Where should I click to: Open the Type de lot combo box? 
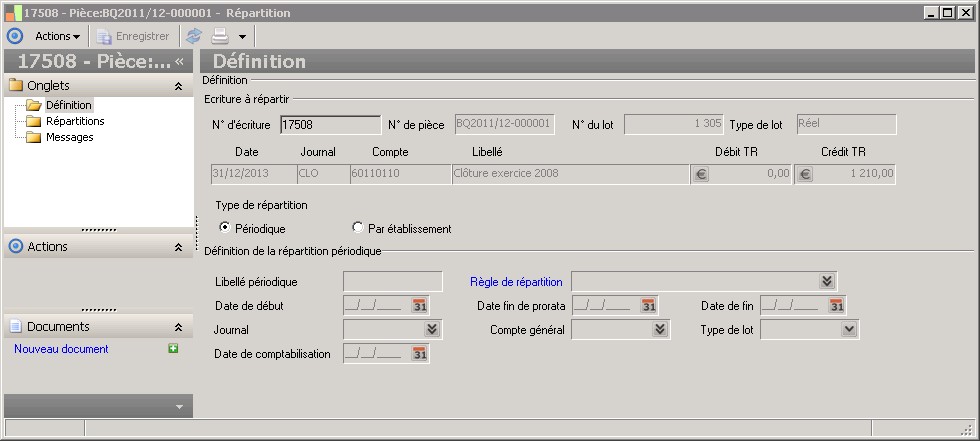point(849,330)
